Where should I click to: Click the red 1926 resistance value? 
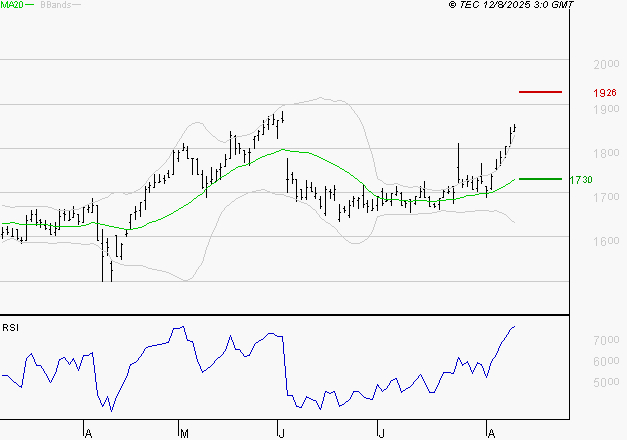coord(605,93)
